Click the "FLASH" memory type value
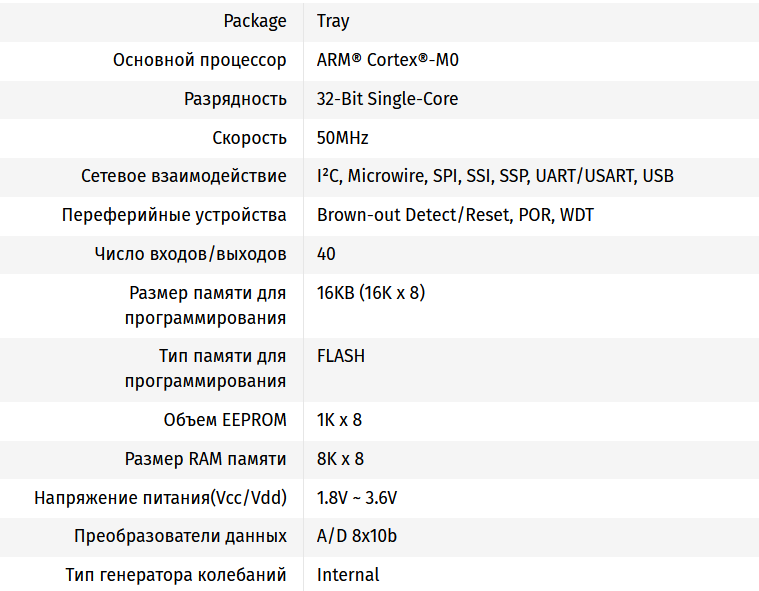Screen dimensions: 759x591 point(341,355)
